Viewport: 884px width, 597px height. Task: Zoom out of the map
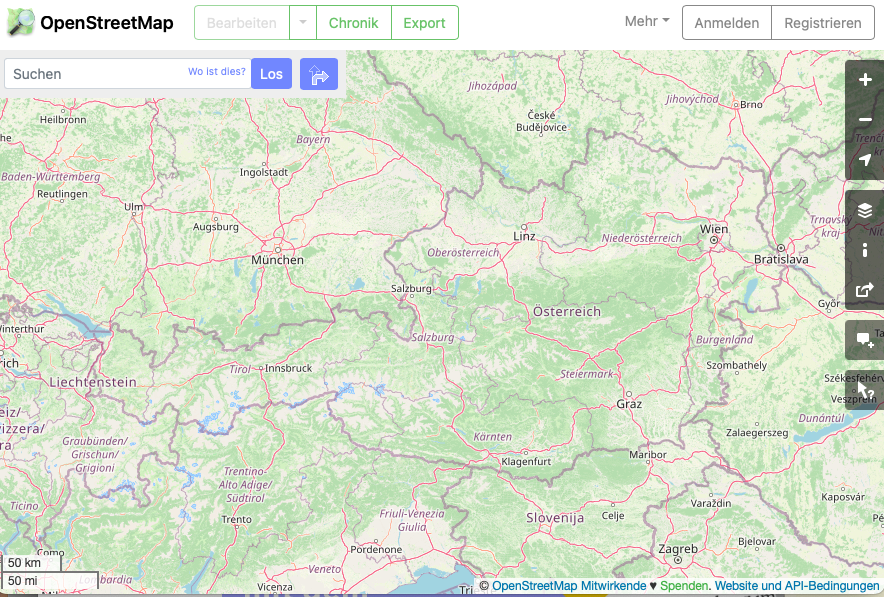[865, 120]
